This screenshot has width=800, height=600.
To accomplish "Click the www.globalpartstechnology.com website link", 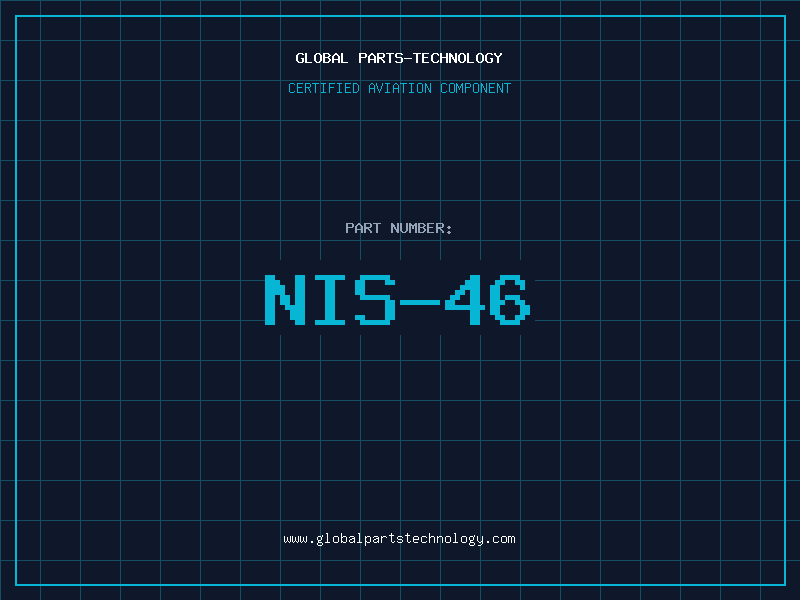I will coord(399,539).
